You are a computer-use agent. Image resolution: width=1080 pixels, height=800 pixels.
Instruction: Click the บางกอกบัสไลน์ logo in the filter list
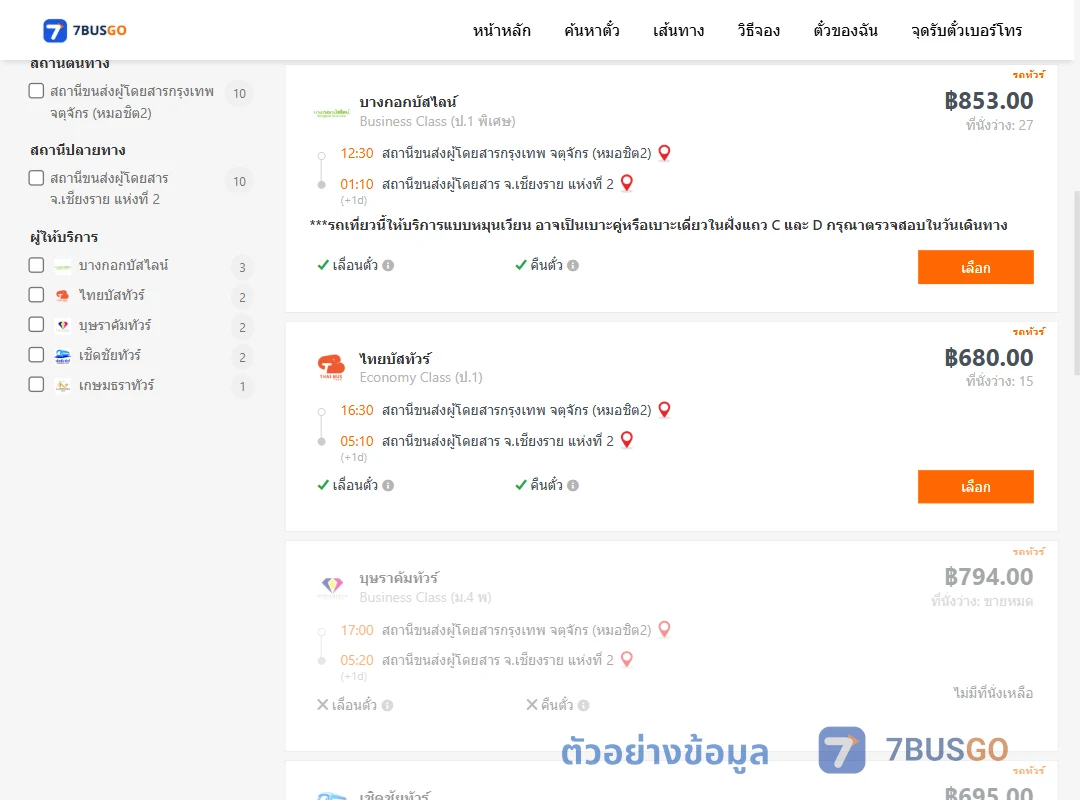click(x=63, y=266)
